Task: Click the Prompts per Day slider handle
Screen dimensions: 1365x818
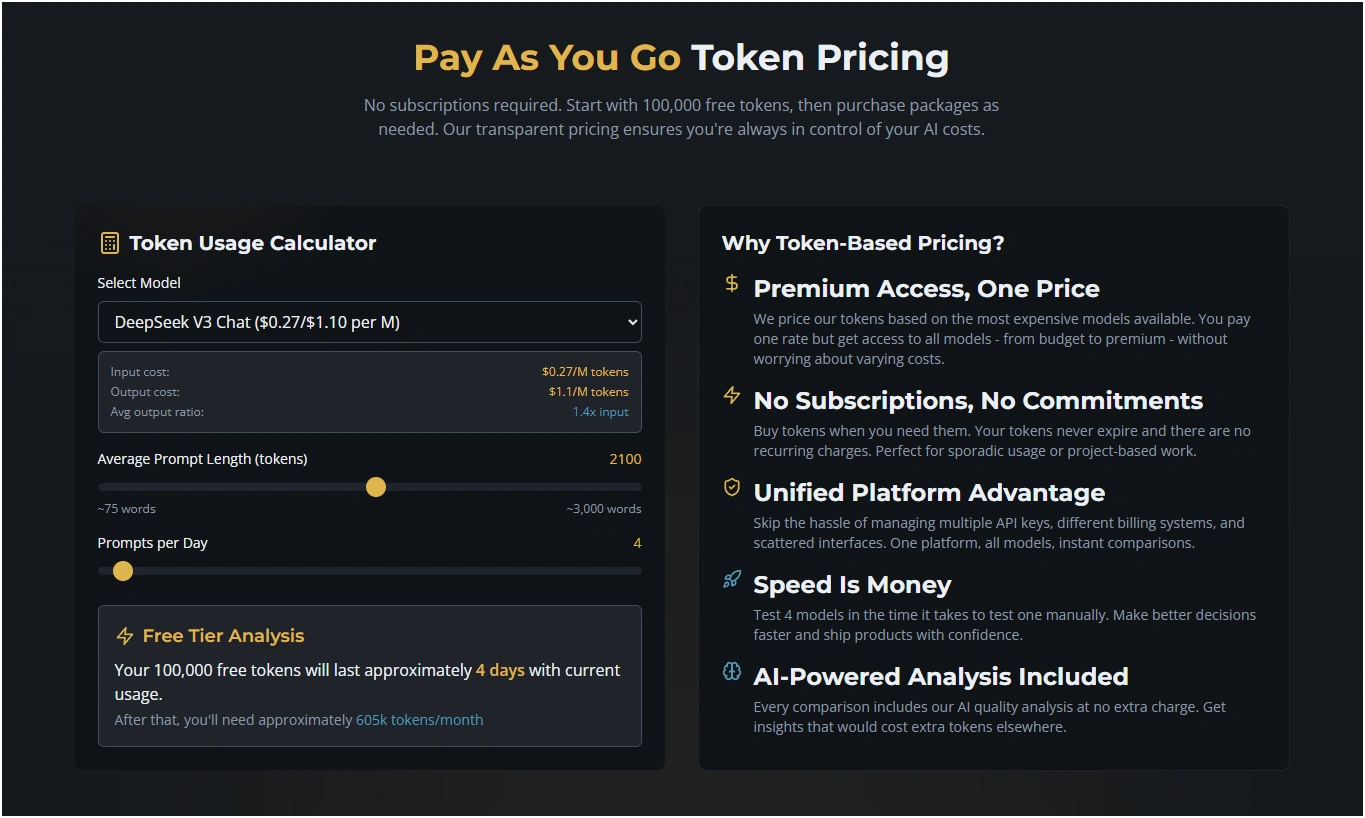Action: point(123,571)
